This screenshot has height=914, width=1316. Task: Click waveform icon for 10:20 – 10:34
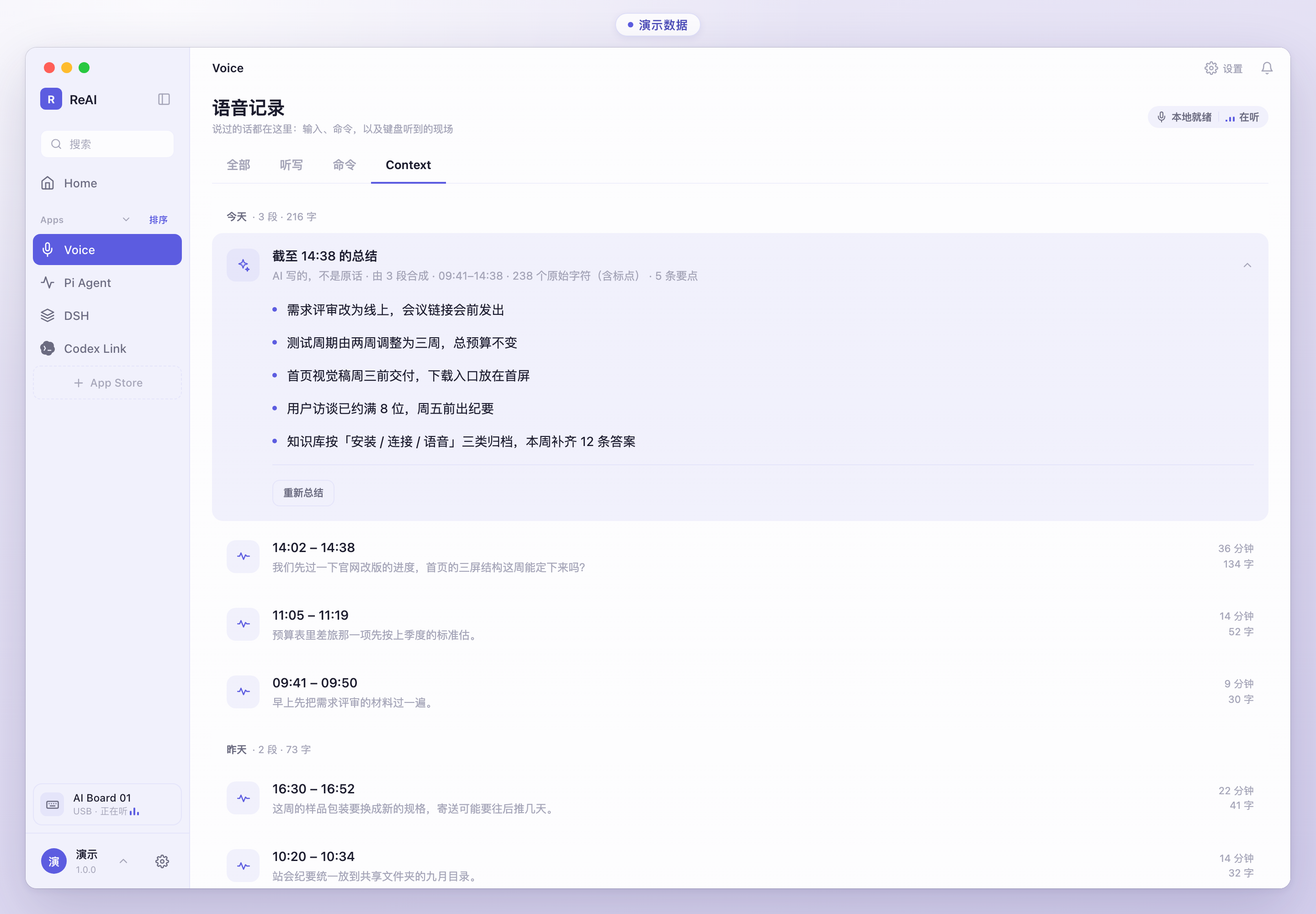[244, 865]
